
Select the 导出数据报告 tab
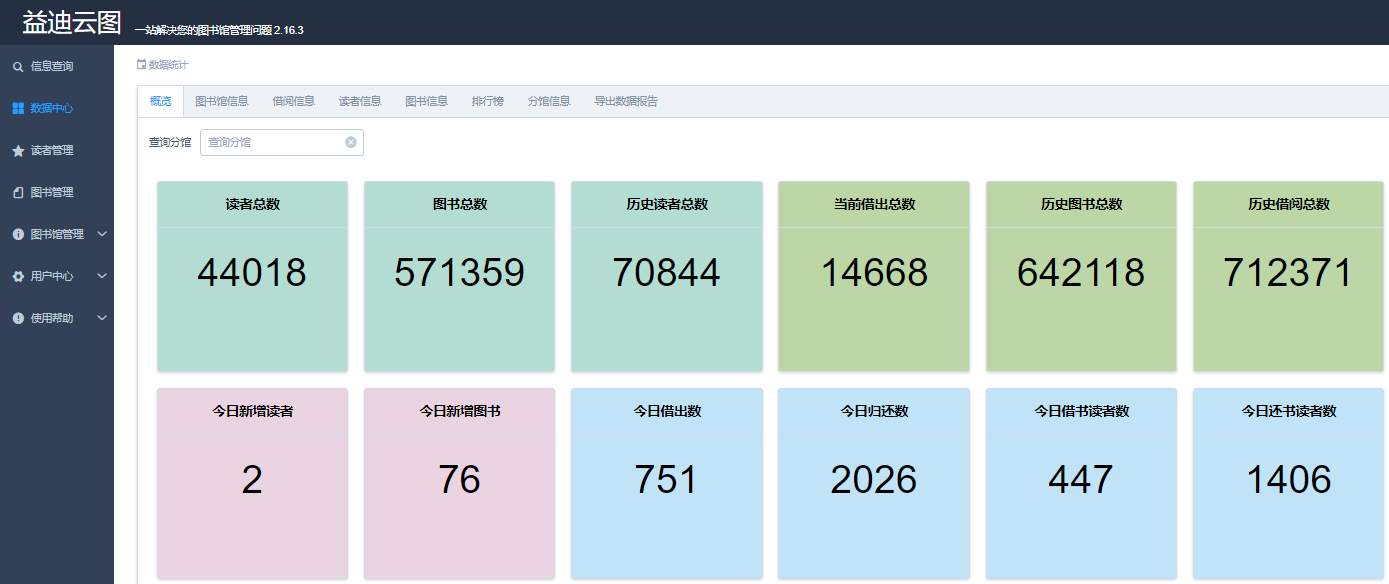625,101
